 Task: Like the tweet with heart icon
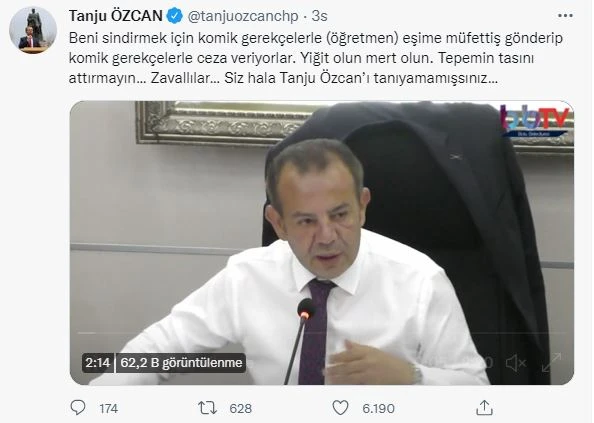pos(340,408)
